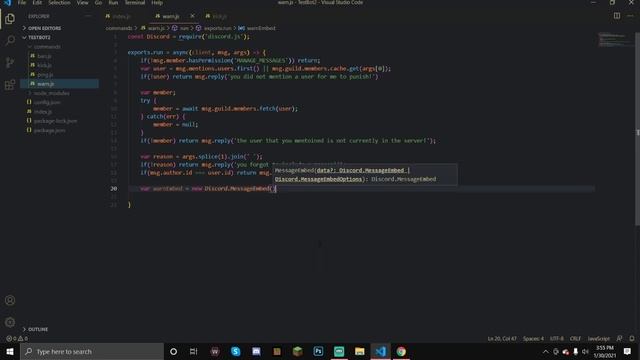Open the Source Control view

(10, 62)
